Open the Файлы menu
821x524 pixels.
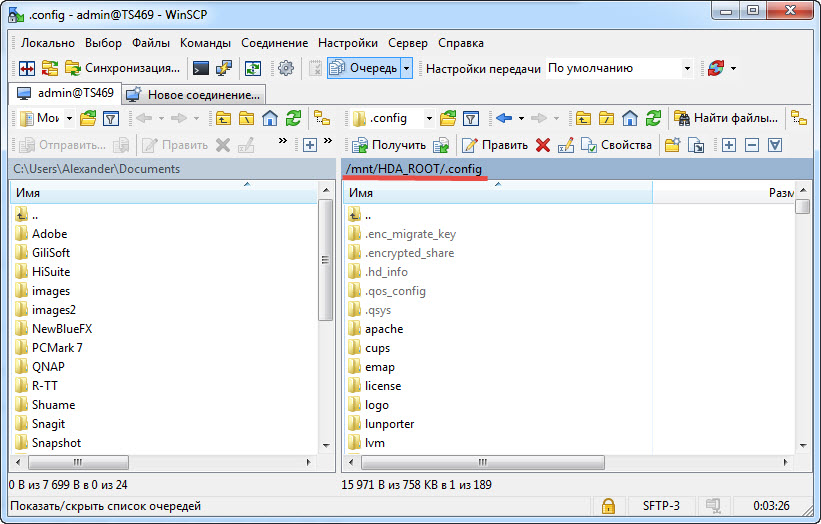click(151, 43)
